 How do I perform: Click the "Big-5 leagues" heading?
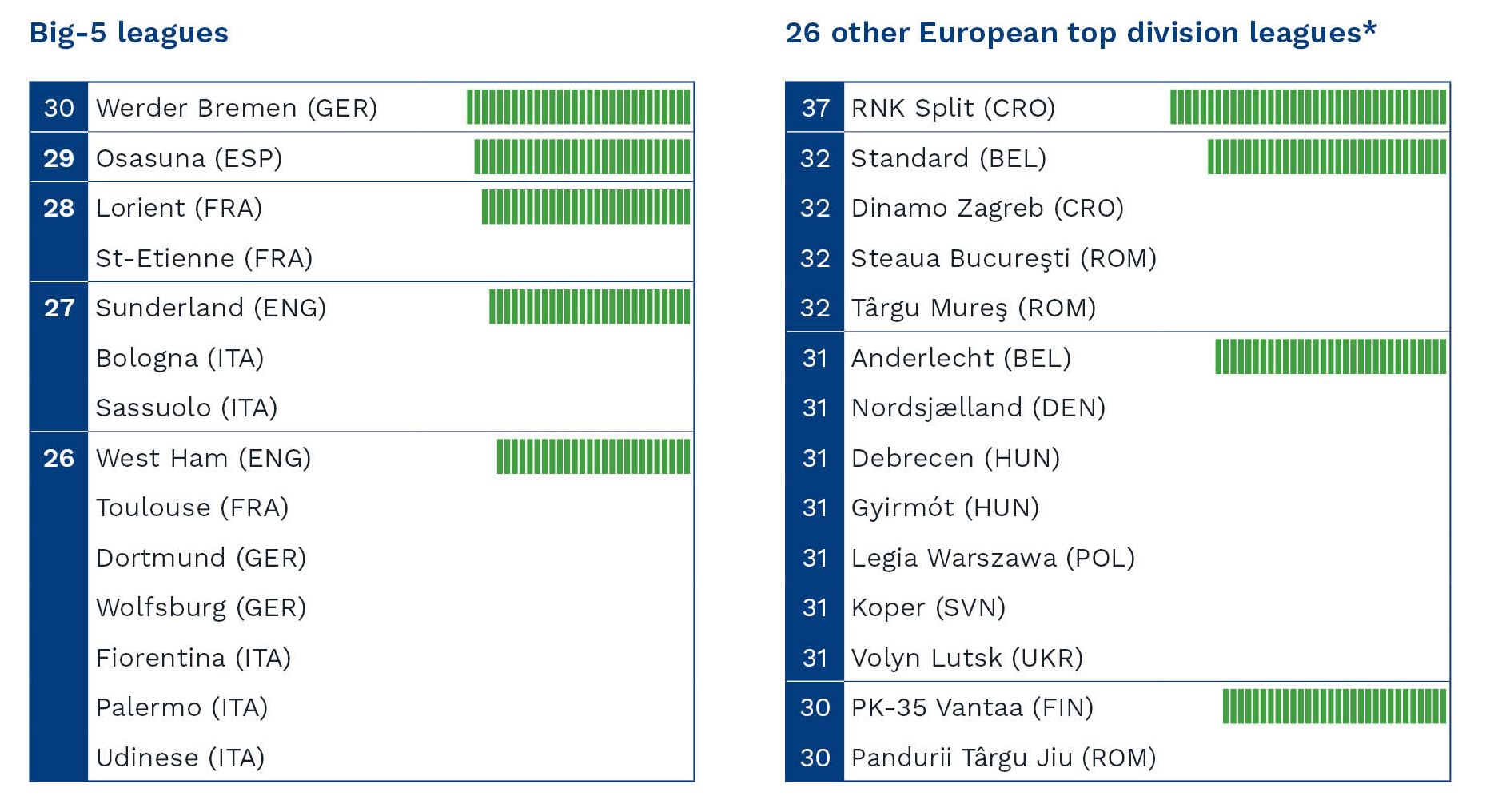[x=129, y=33]
